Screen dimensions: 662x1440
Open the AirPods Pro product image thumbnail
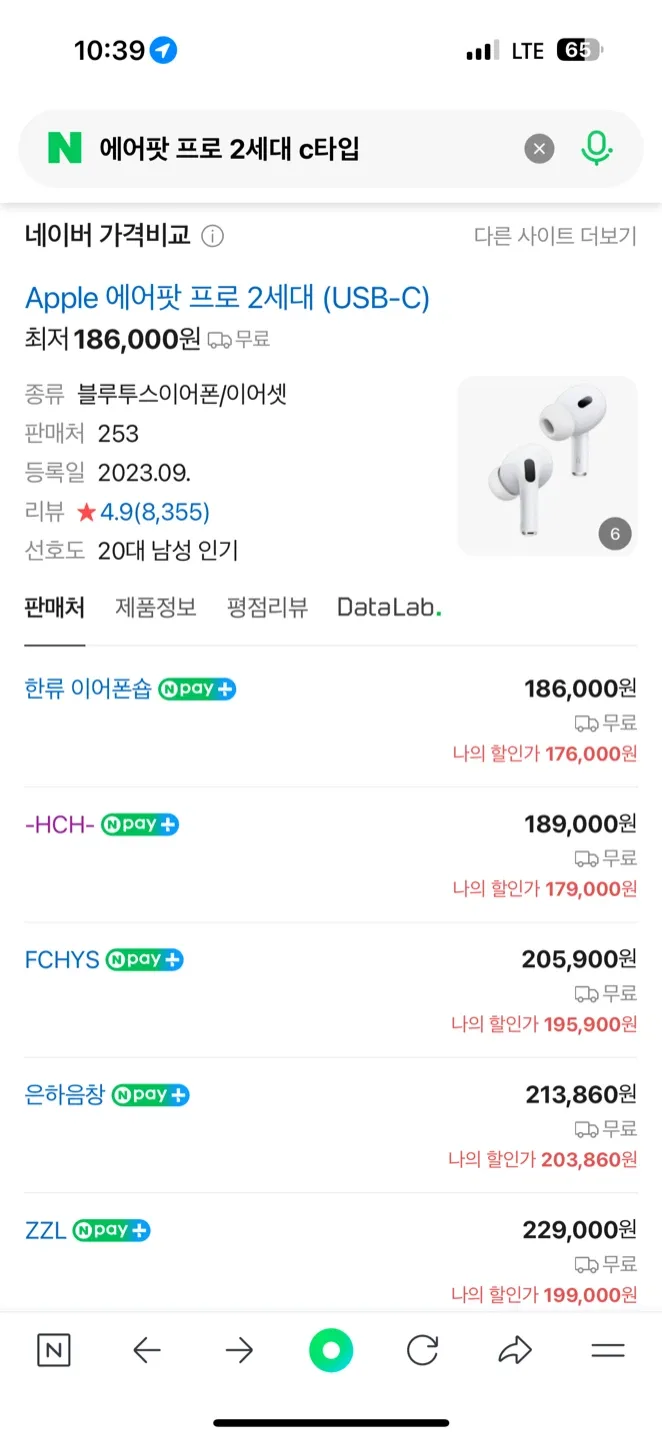[x=547, y=466]
